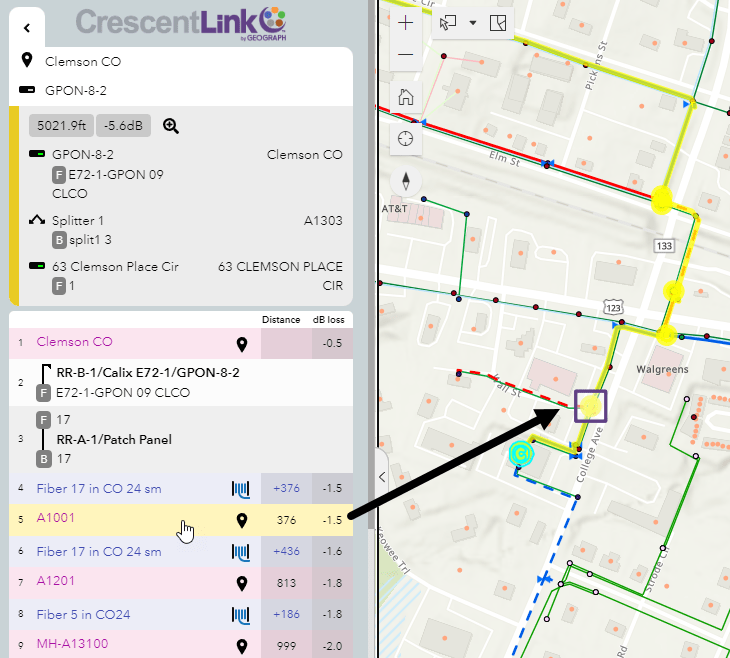Collapse the side panel with chevron handle
This screenshot has width=730, height=658.
pos(382,477)
